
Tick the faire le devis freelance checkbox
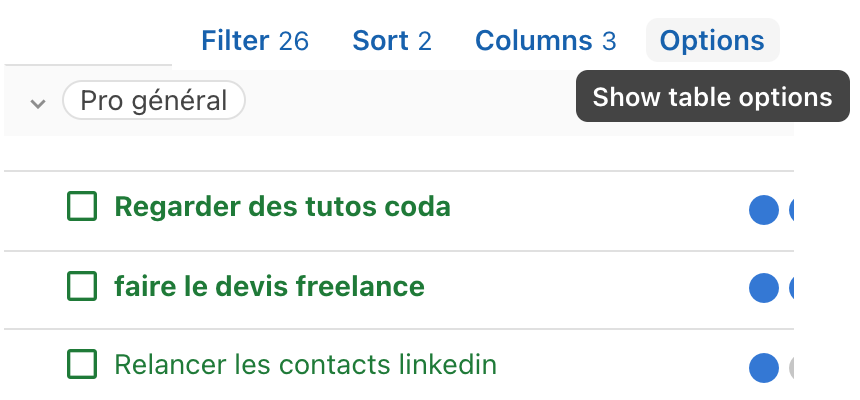pyautogui.click(x=82, y=287)
